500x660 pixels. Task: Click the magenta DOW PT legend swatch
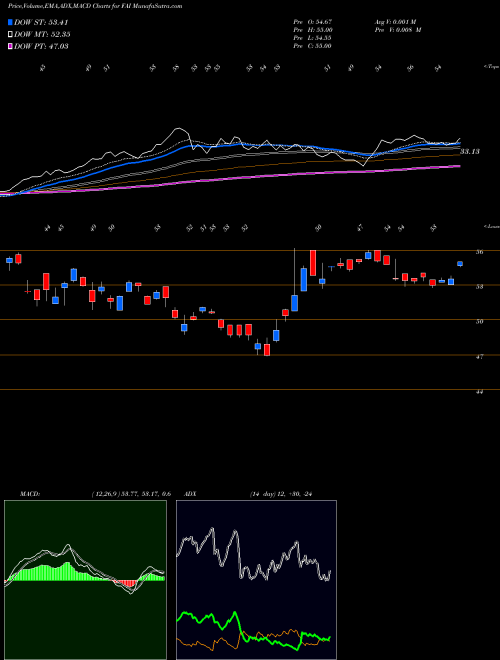point(11,46)
